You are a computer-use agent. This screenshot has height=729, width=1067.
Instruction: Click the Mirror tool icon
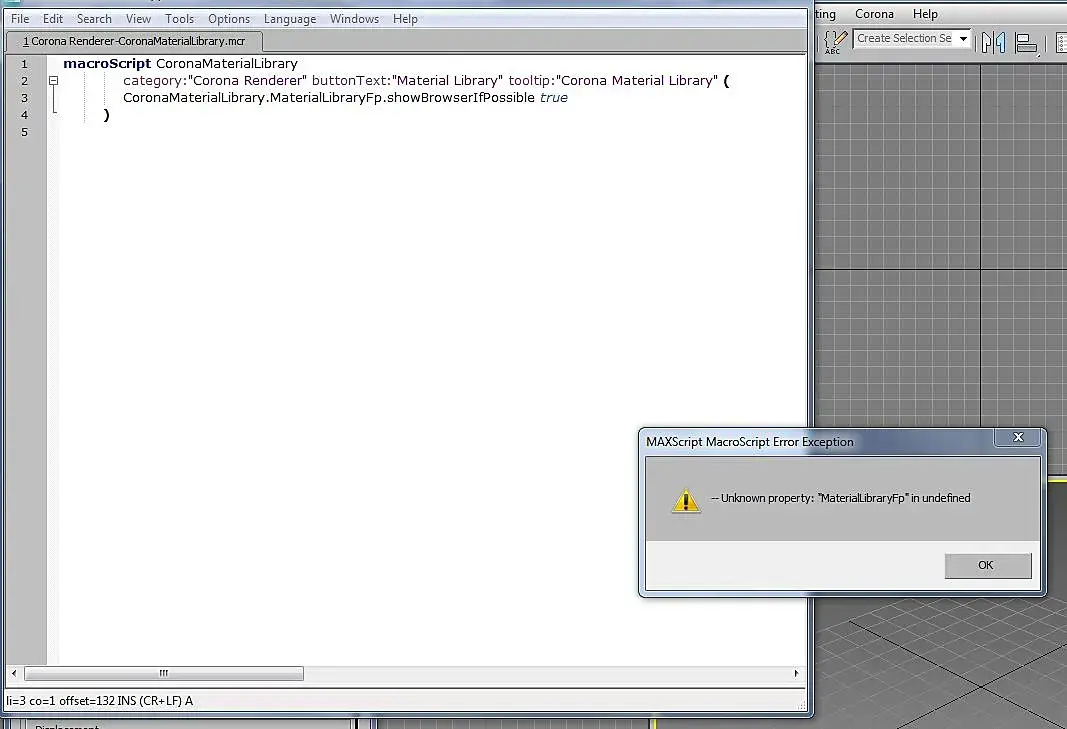pos(994,43)
